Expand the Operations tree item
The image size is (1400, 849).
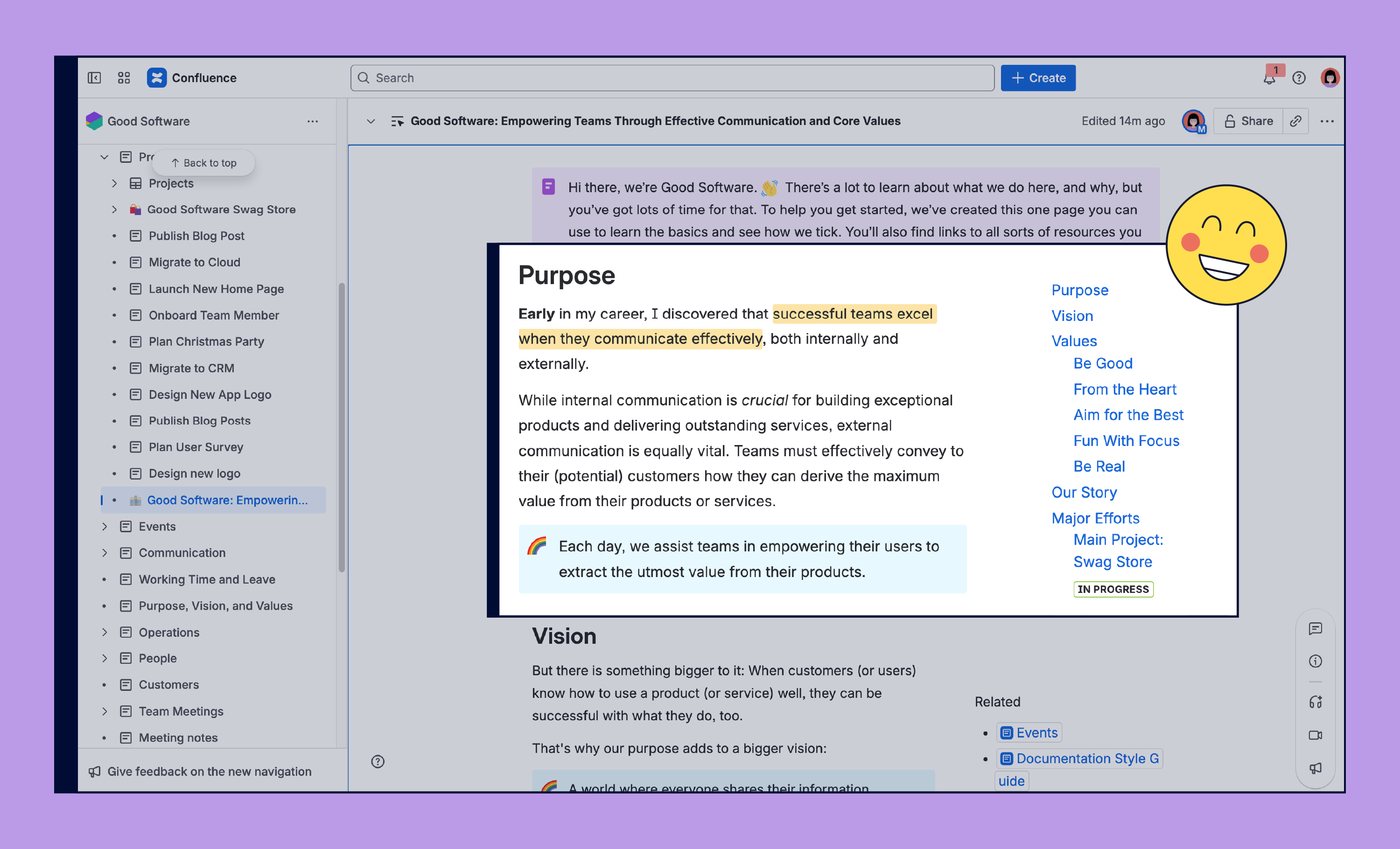[105, 632]
